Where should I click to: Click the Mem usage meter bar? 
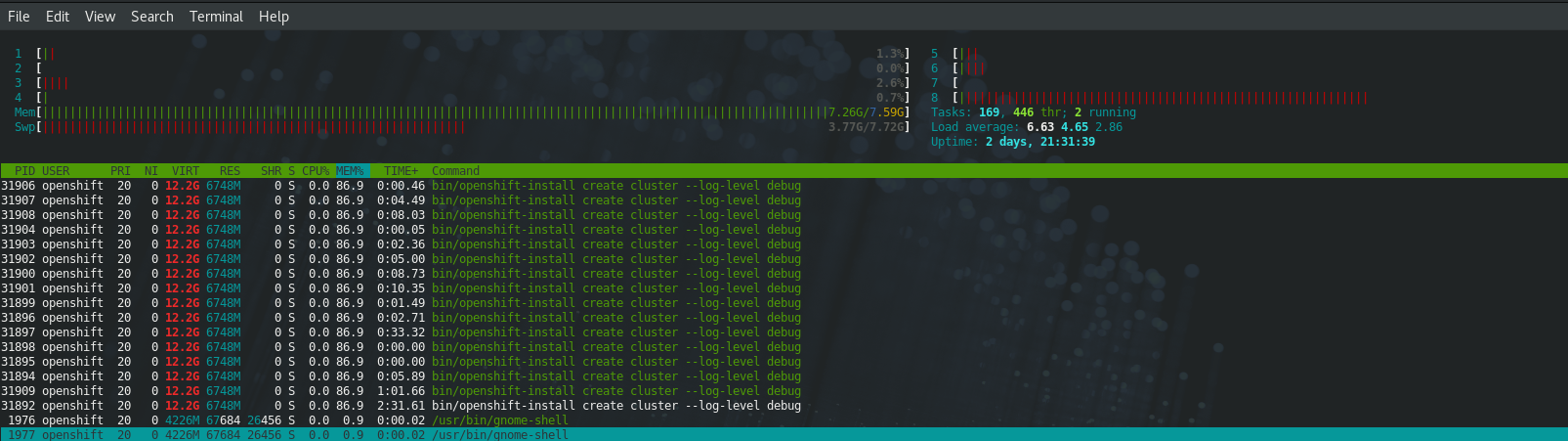pos(462,112)
